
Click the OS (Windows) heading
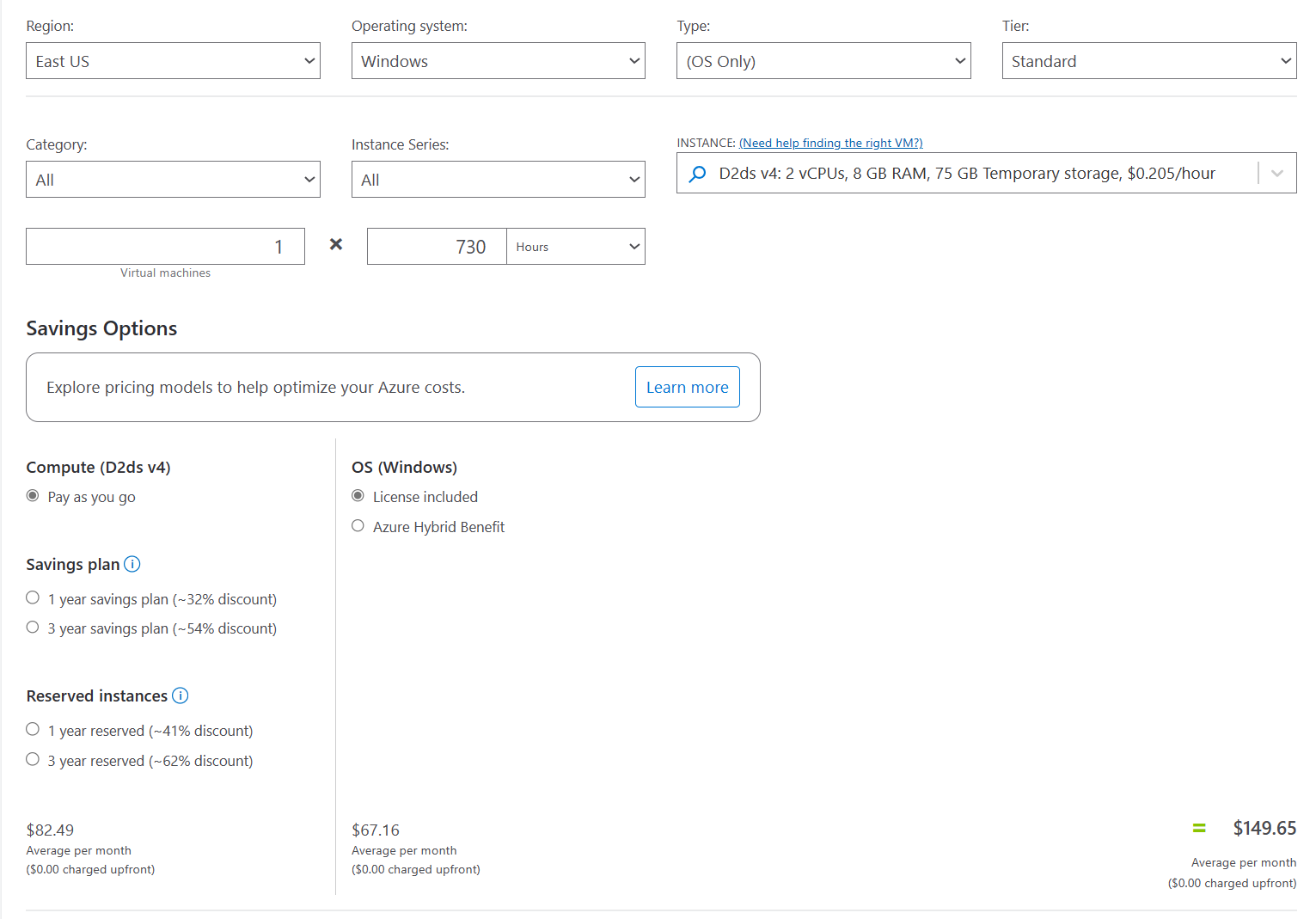point(404,467)
